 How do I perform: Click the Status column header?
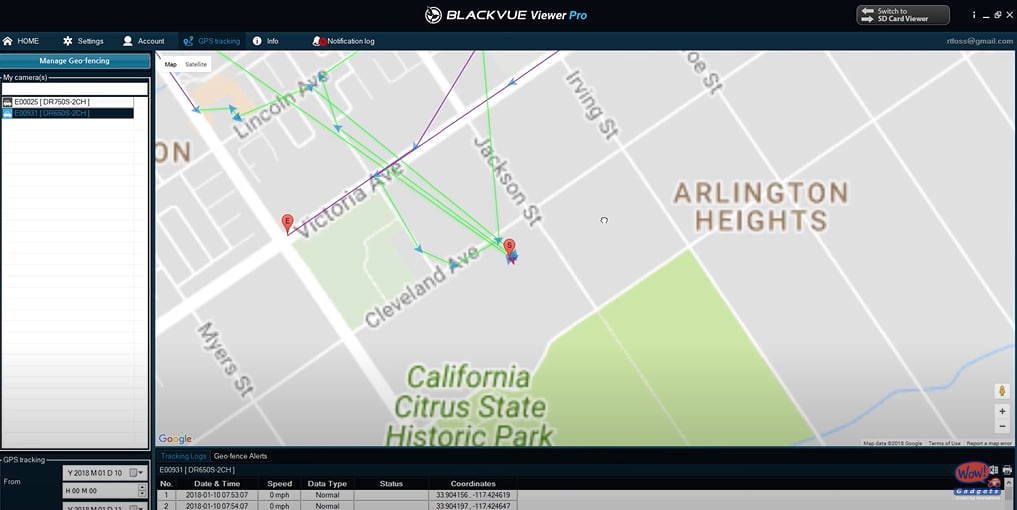click(x=391, y=483)
